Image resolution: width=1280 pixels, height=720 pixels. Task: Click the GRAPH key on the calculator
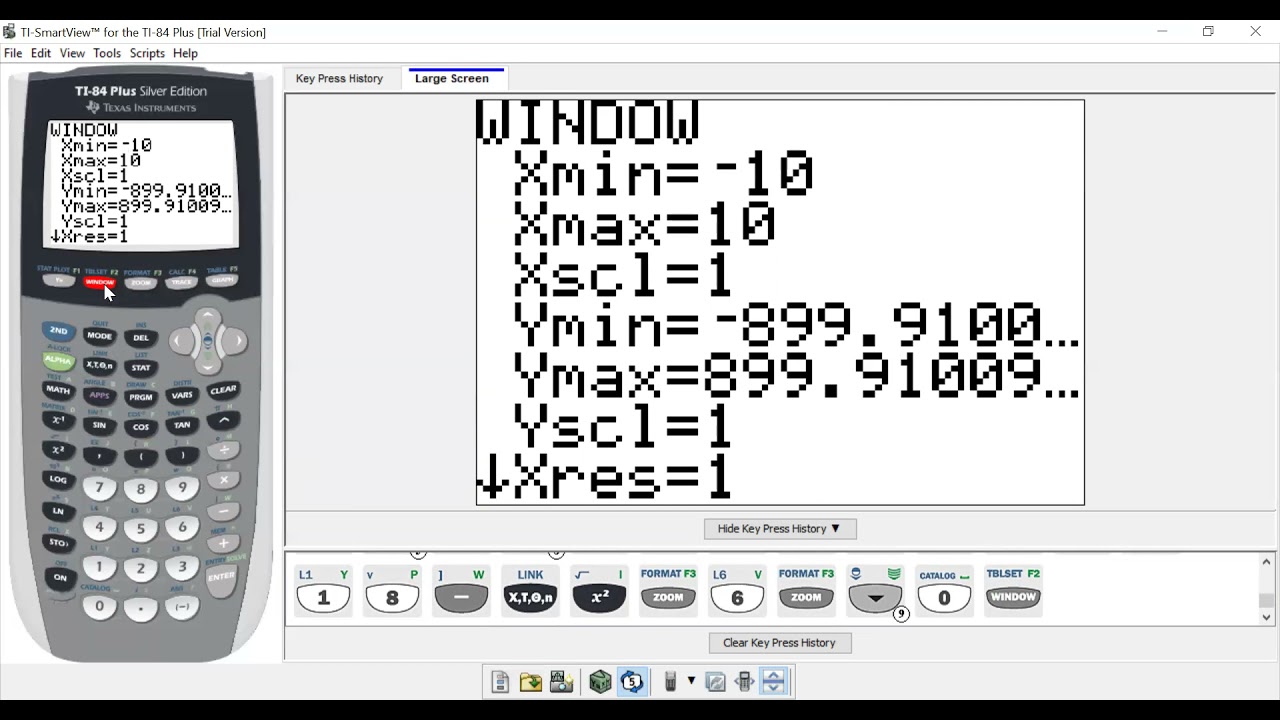point(222,280)
